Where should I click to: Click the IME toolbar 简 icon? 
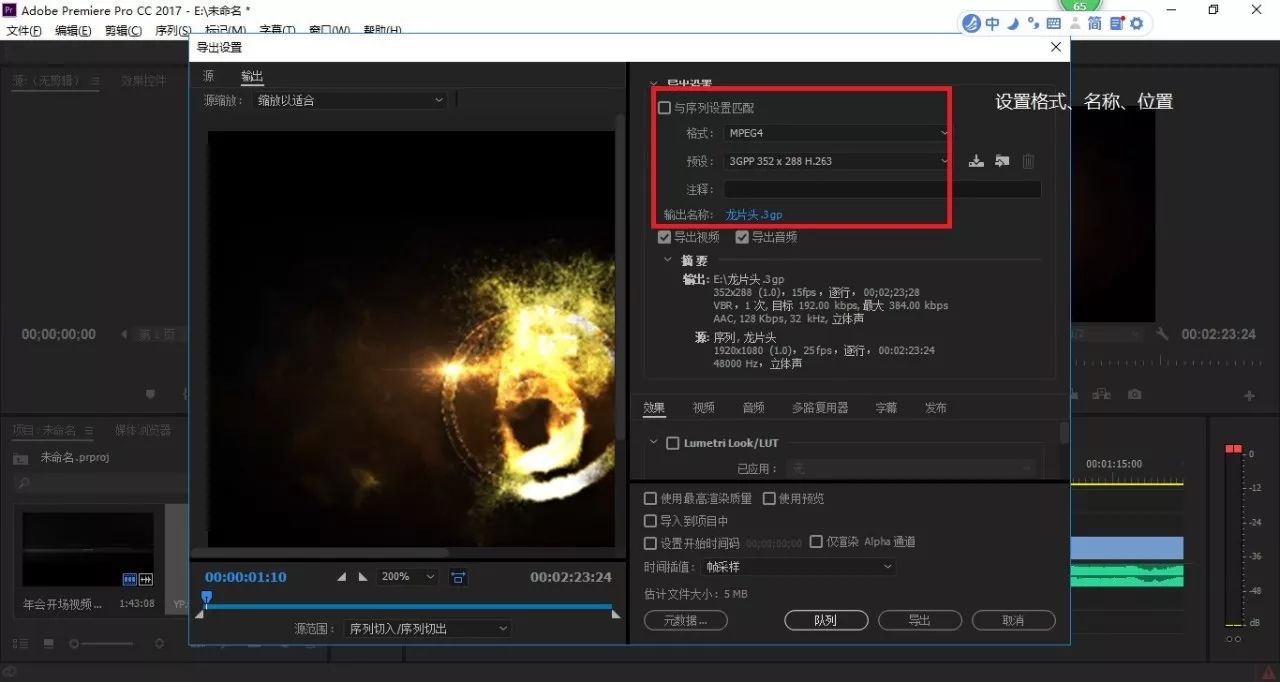[1094, 23]
